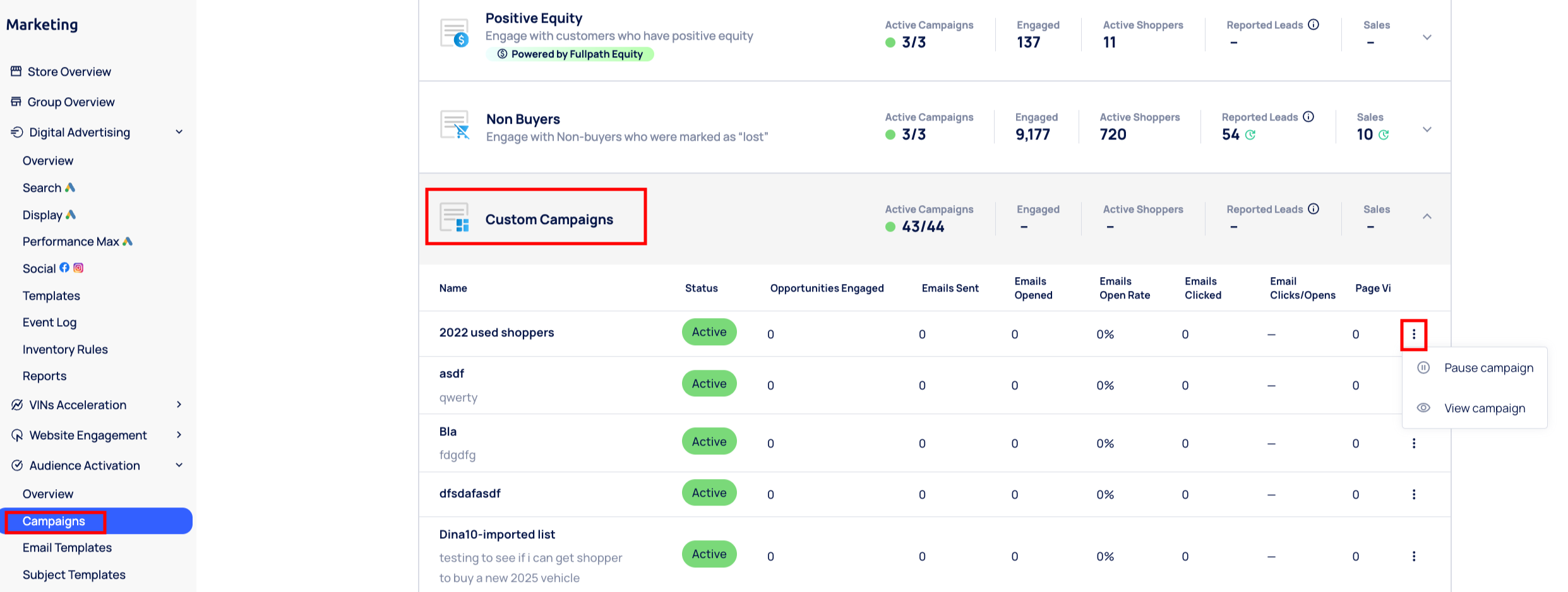Image resolution: width=1568 pixels, height=592 pixels.
Task: Click the refresh icon next to Reported Leads 54
Action: [1250, 135]
